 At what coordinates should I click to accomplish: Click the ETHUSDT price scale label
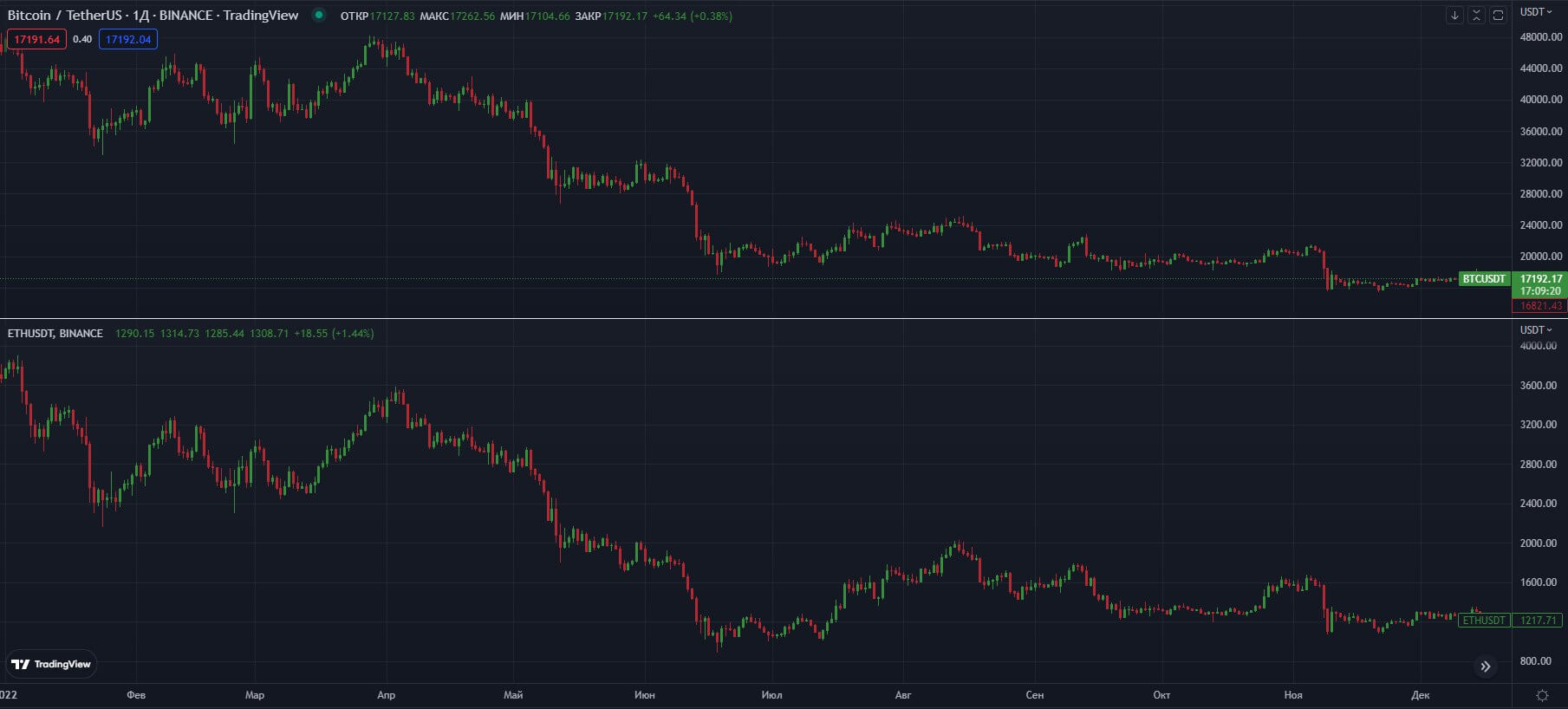(1484, 621)
